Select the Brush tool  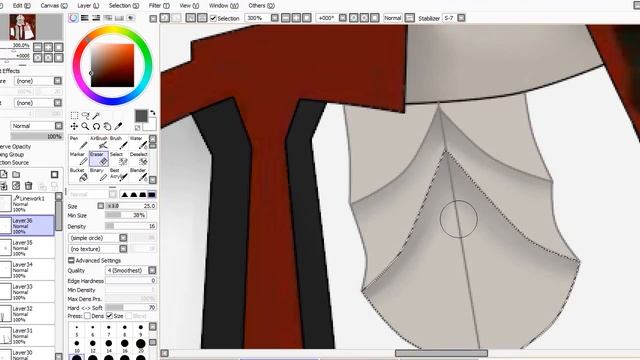118,143
